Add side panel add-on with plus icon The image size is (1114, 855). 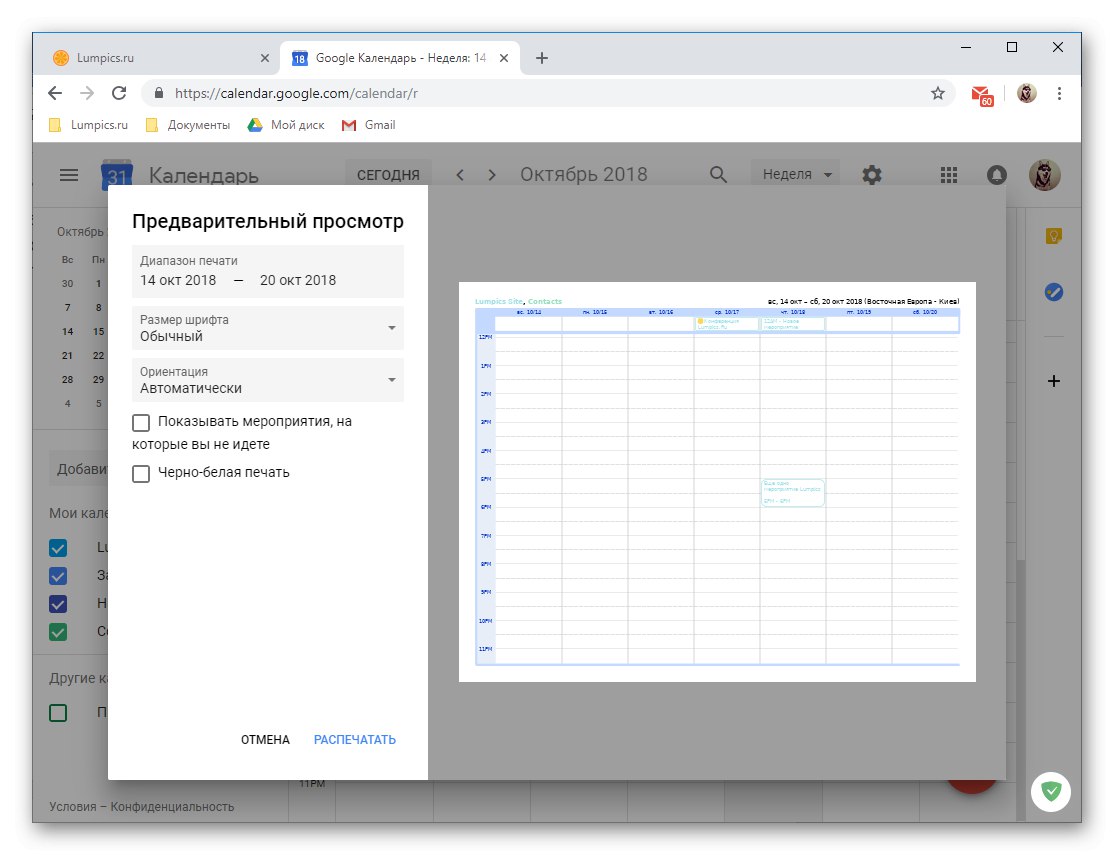pyautogui.click(x=1054, y=382)
